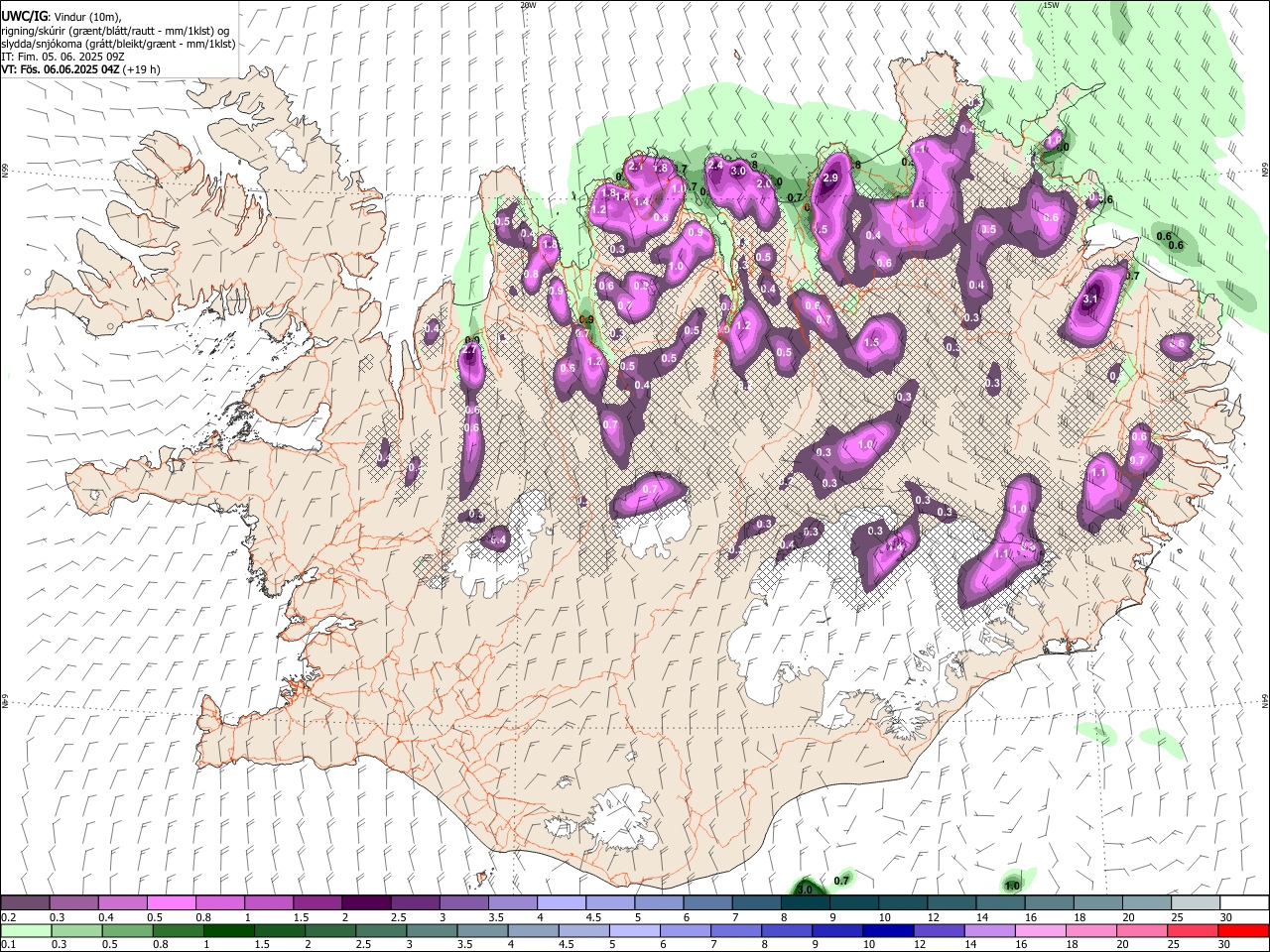Click the '4.5' label in the top legend row
1270x952 pixels.
[593, 917]
